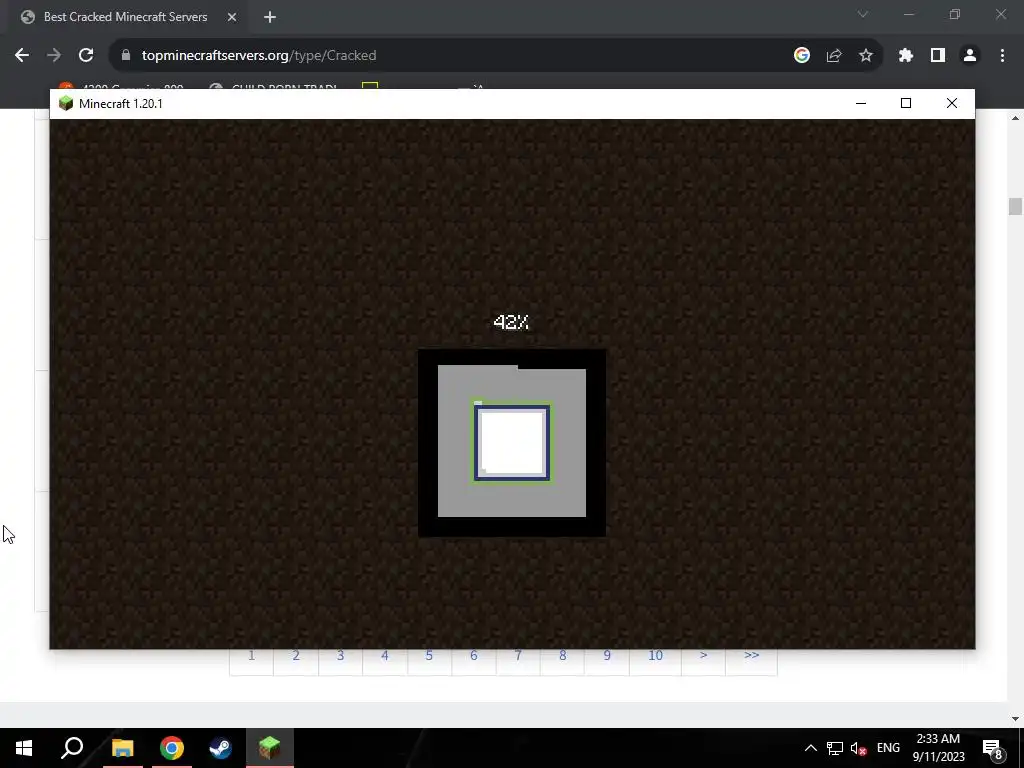Screen dimensions: 1024x768
Task: Open File Explorer from the taskbar
Action: (122, 748)
